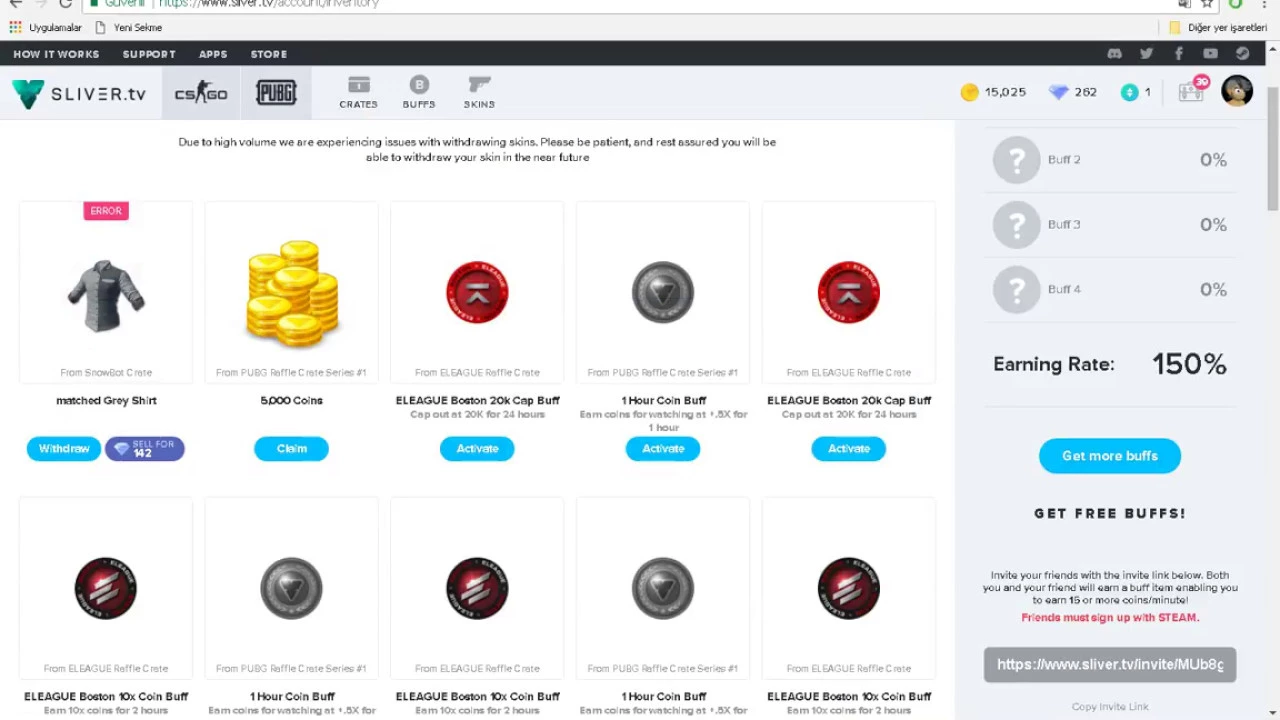Bookmark this page with star icon
The image size is (1280, 720).
[x=1207, y=4]
